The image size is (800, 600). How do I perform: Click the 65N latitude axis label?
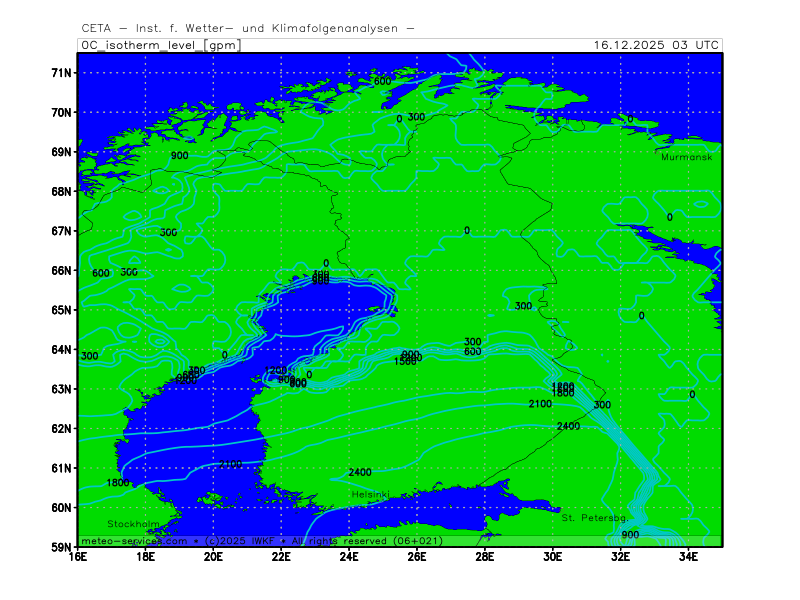(61, 310)
